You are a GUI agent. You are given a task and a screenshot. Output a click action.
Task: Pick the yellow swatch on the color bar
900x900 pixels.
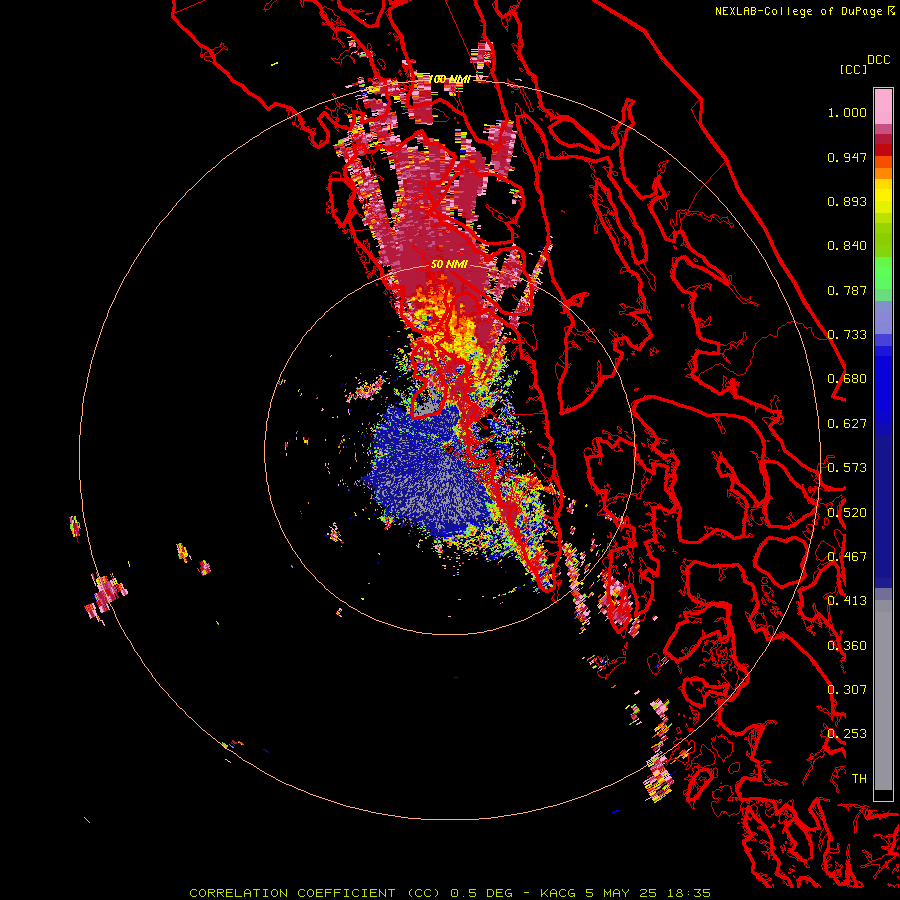[x=883, y=197]
